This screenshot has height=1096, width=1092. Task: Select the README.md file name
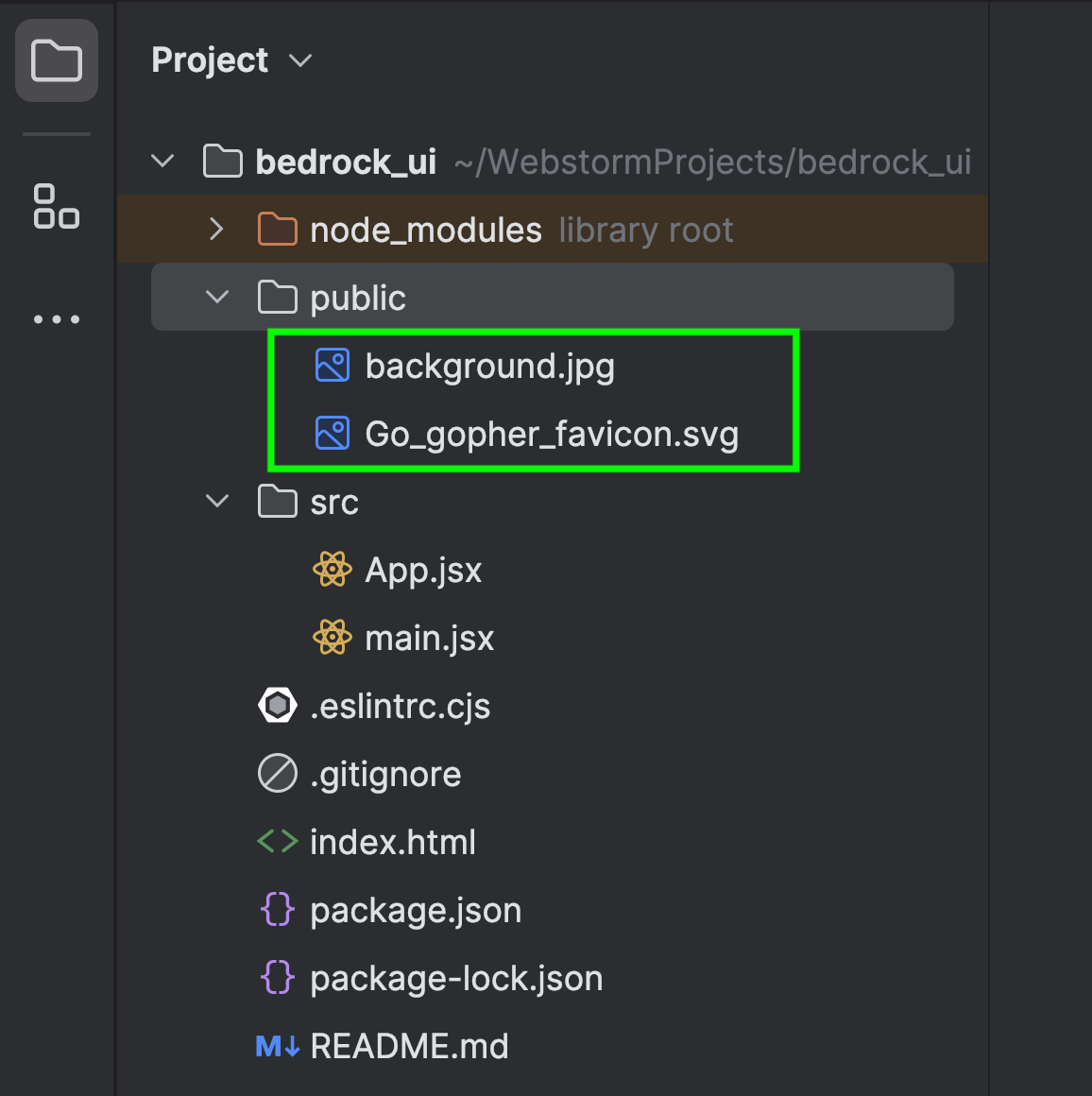409,1047
